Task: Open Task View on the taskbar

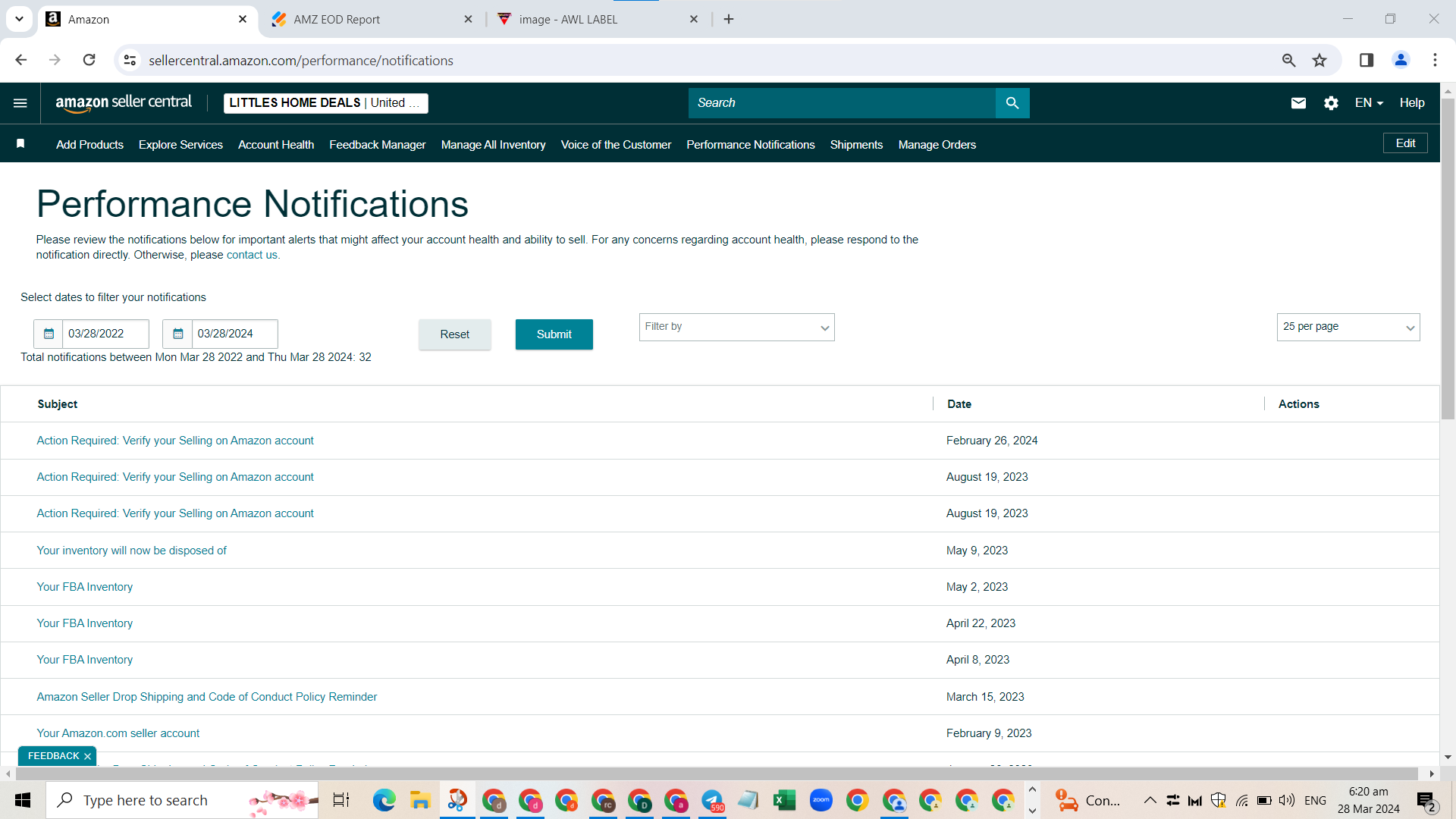Action: 341,800
